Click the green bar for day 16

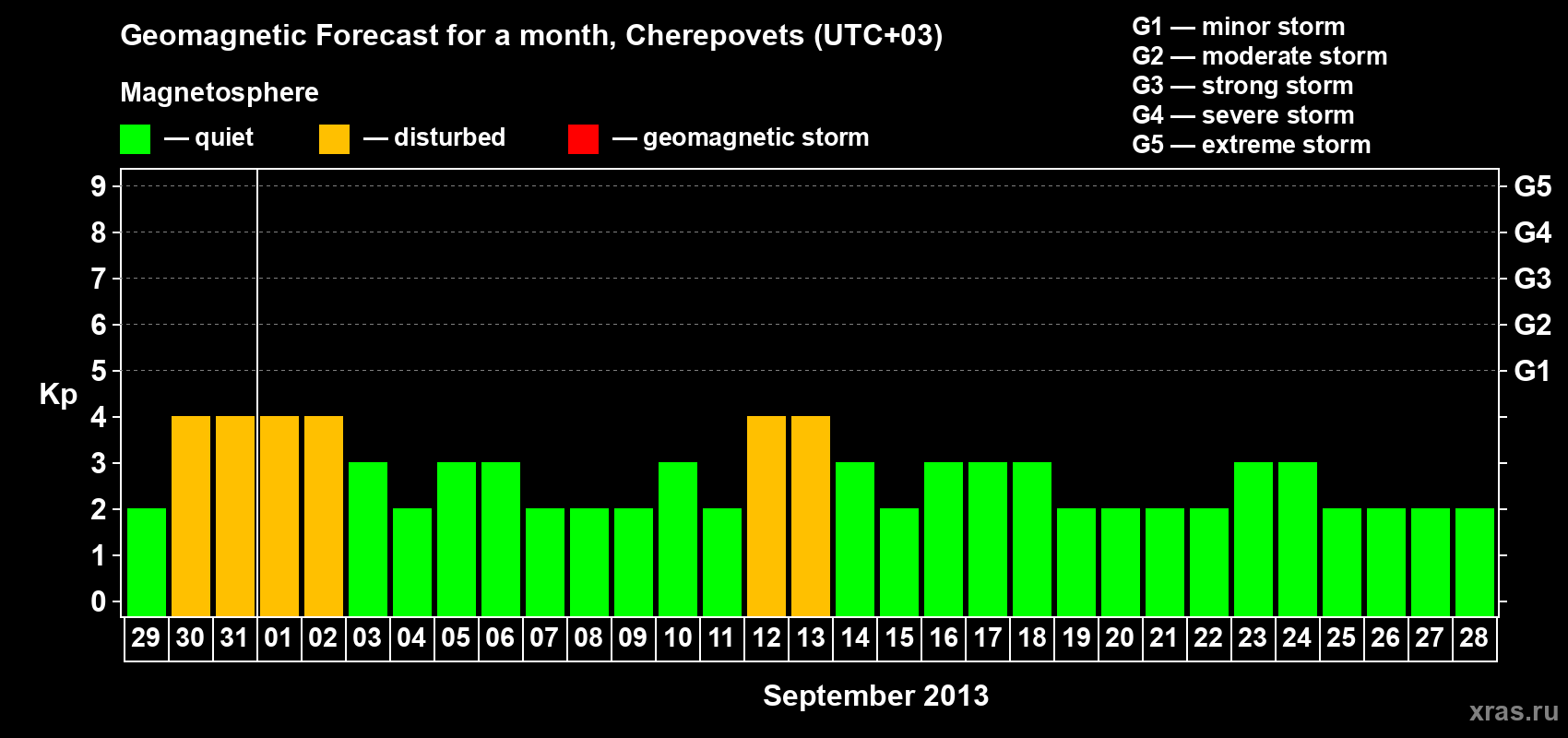click(944, 539)
